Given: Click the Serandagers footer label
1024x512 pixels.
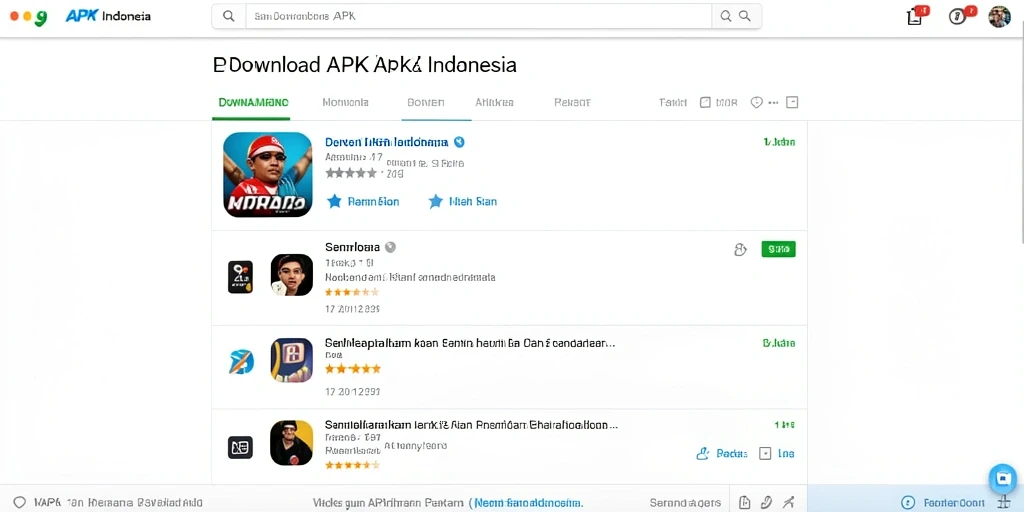Looking at the screenshot, I should click(685, 503).
